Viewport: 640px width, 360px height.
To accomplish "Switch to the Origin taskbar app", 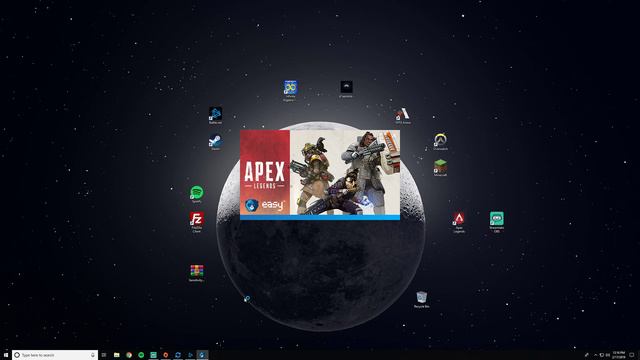I will point(166,355).
